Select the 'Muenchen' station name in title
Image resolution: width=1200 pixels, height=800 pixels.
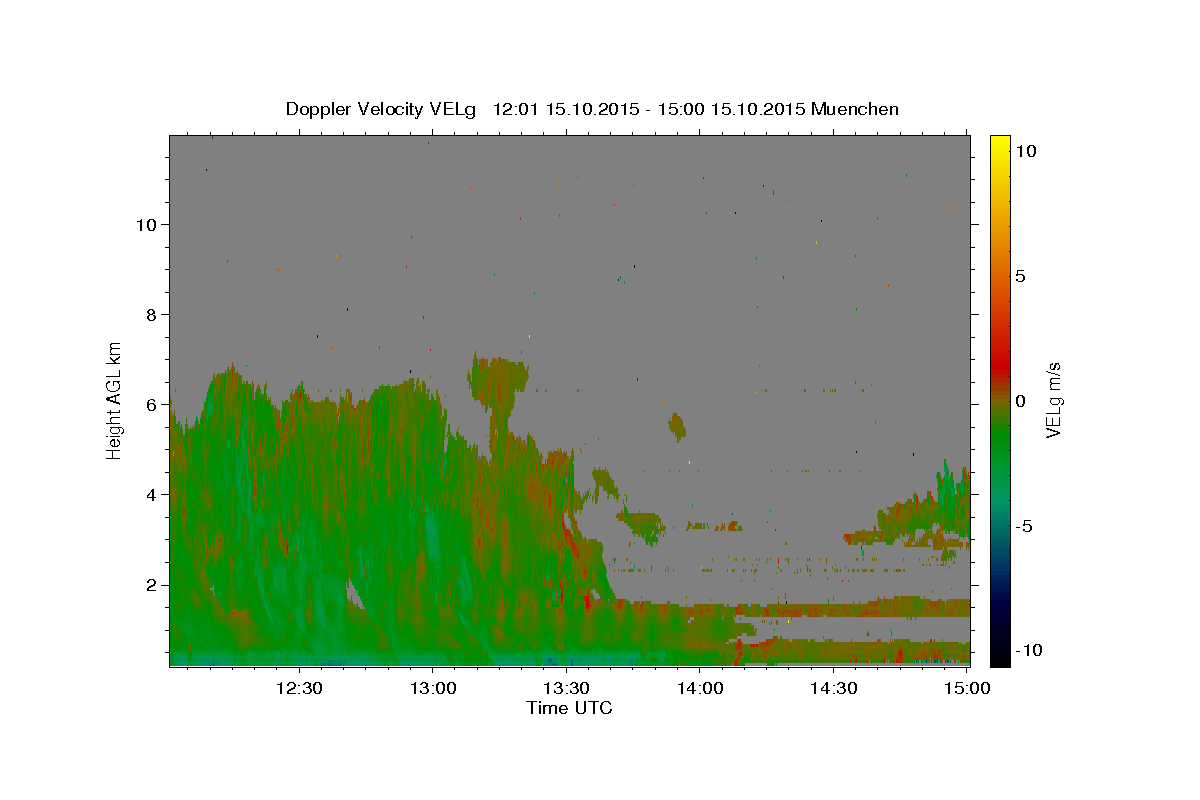855,109
